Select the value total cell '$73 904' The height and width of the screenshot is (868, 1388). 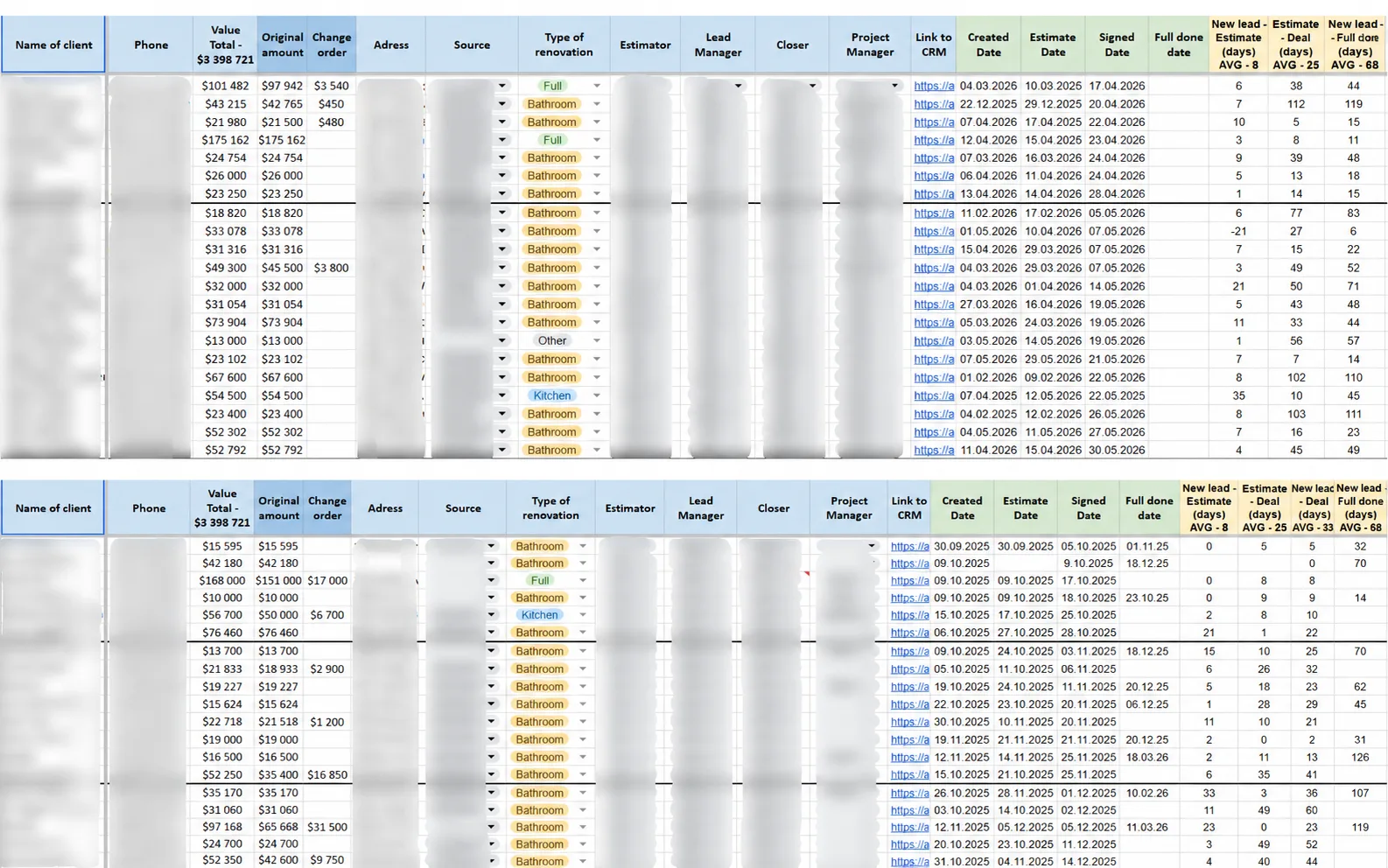pos(226,322)
